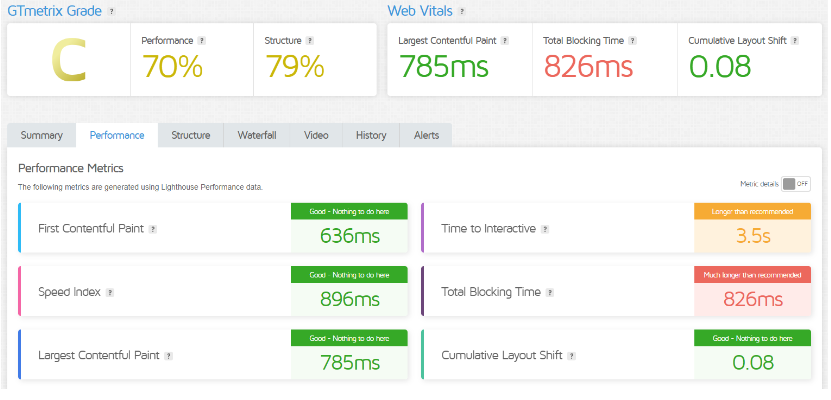Viewport: 831px width, 400px height.
Task: Click the Lighthouse Performance data description text
Action: [140, 187]
